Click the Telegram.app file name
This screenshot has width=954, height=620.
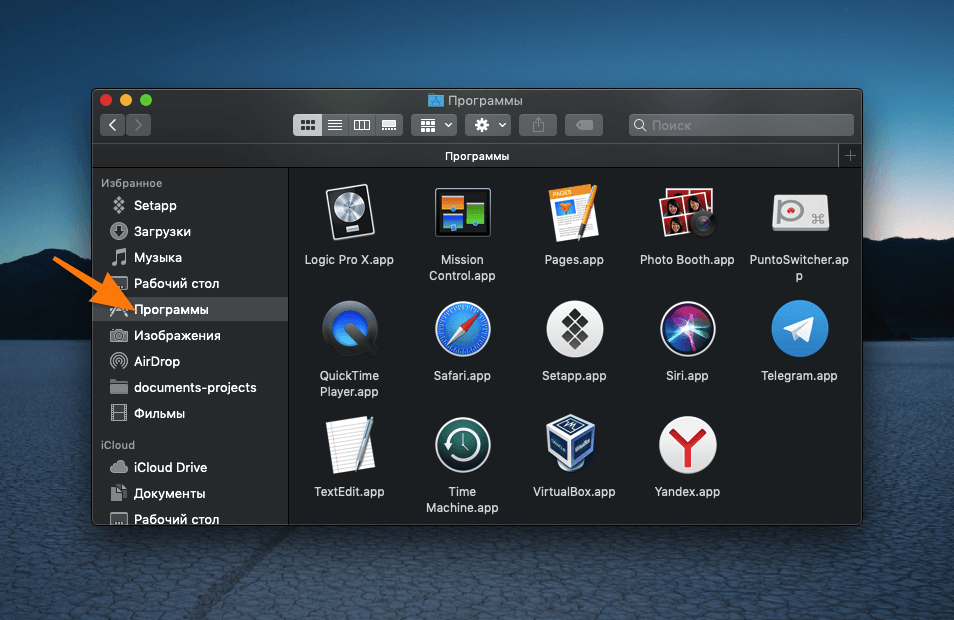point(799,376)
